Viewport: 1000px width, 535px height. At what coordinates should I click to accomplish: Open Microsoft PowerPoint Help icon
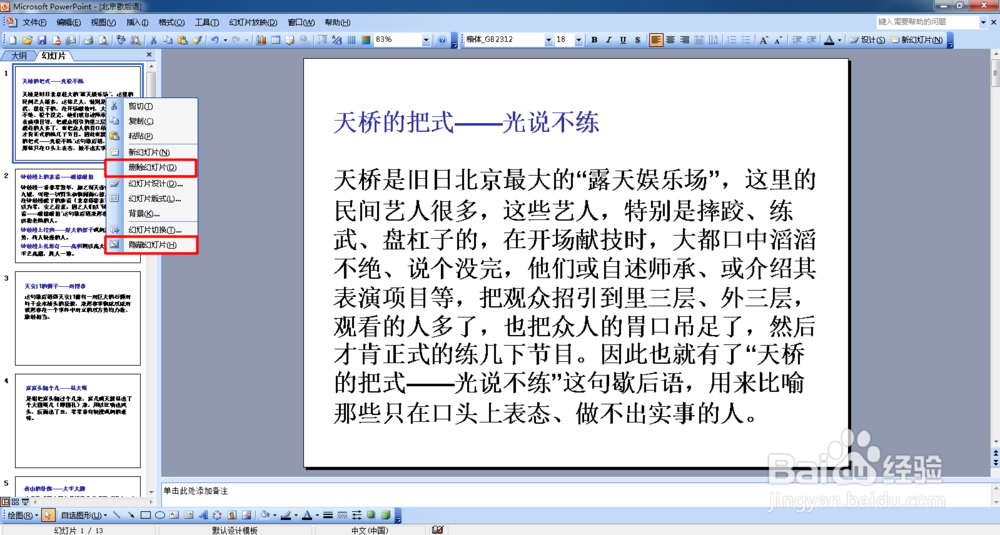coord(441,40)
